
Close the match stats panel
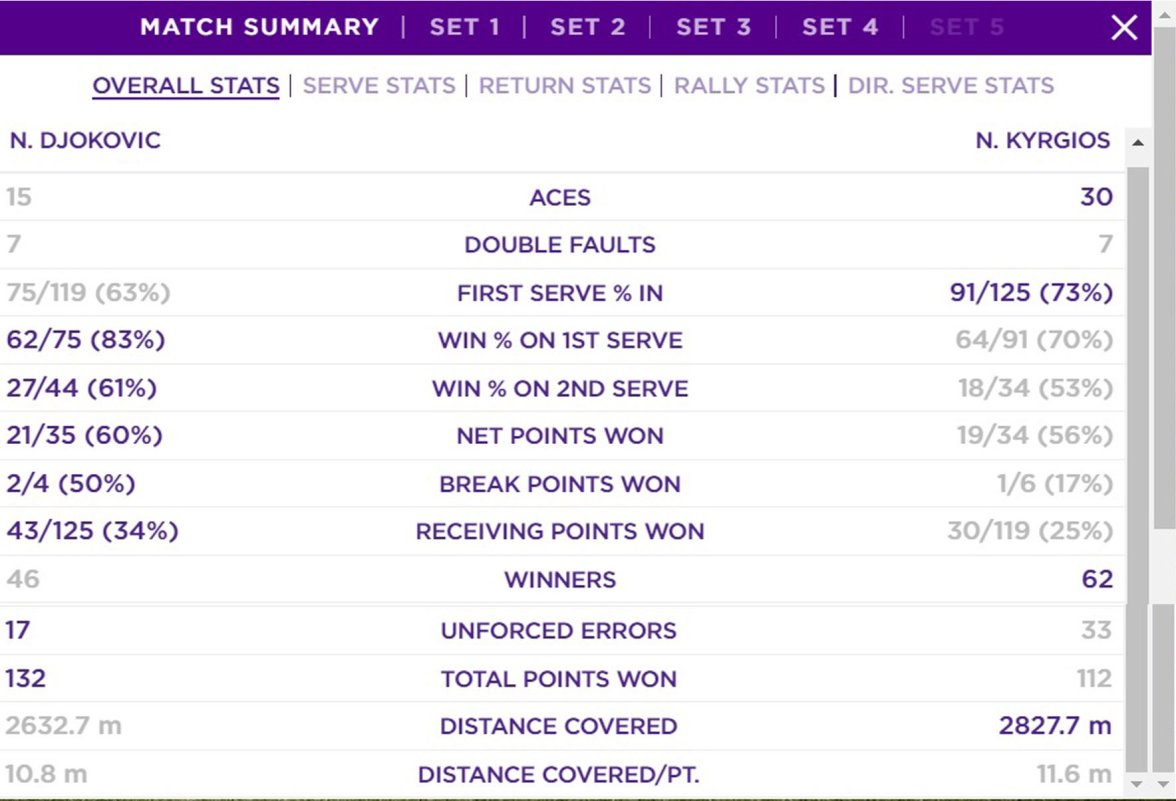[x=1124, y=28]
